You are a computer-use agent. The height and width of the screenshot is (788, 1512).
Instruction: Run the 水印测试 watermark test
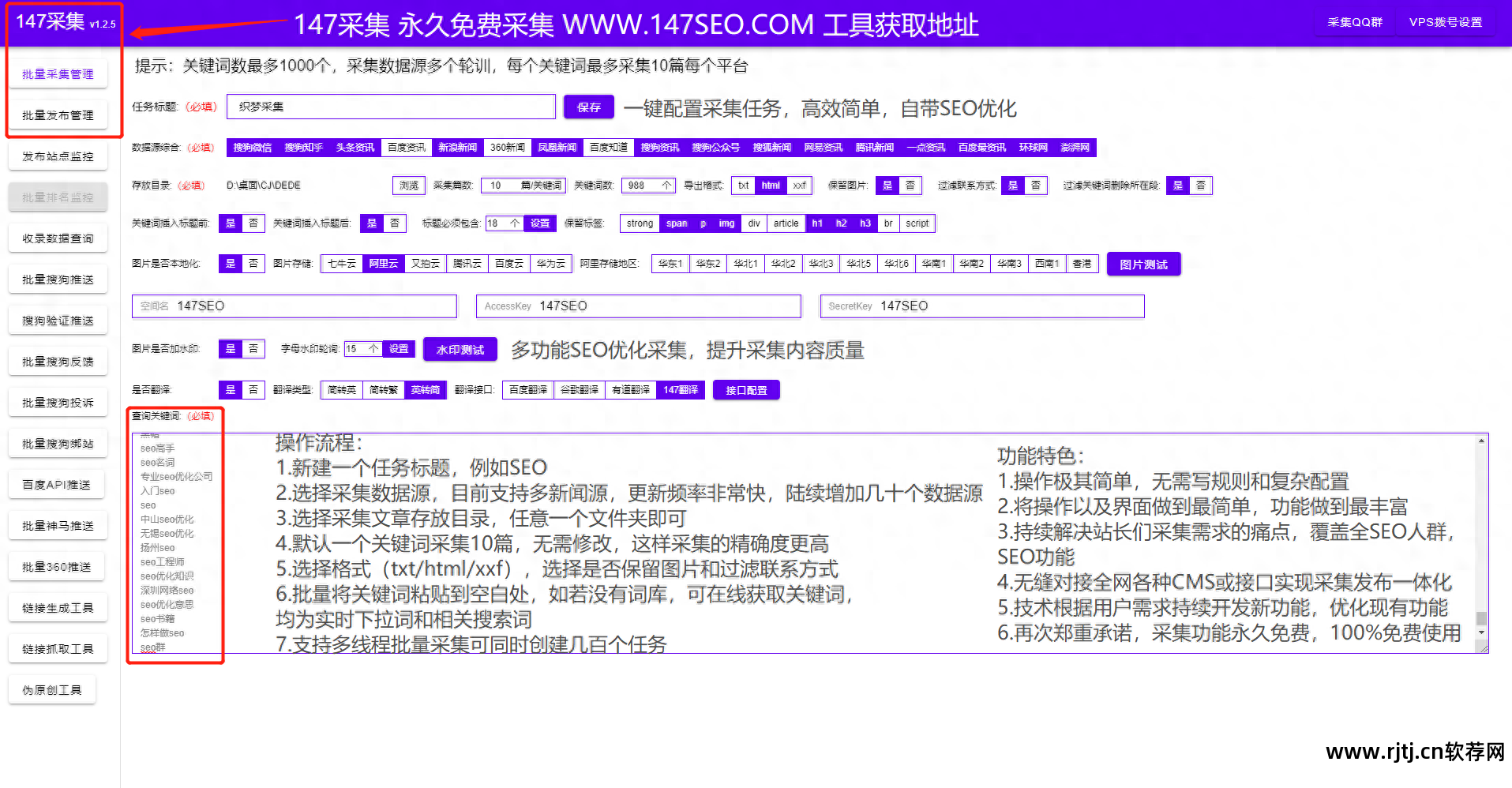coord(460,349)
